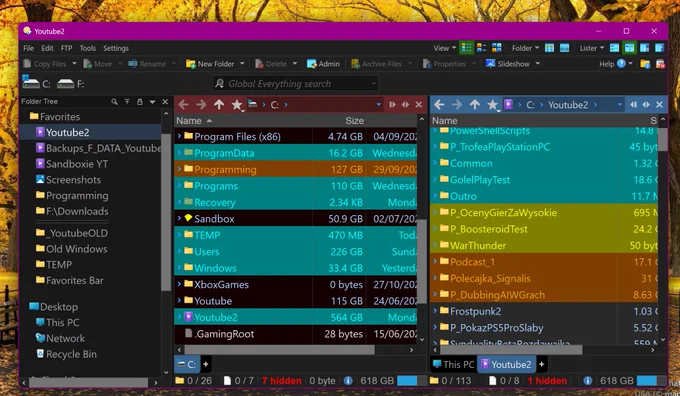The width and height of the screenshot is (680, 396).
Task: Open Favorites star in the left pane
Action: (237, 105)
